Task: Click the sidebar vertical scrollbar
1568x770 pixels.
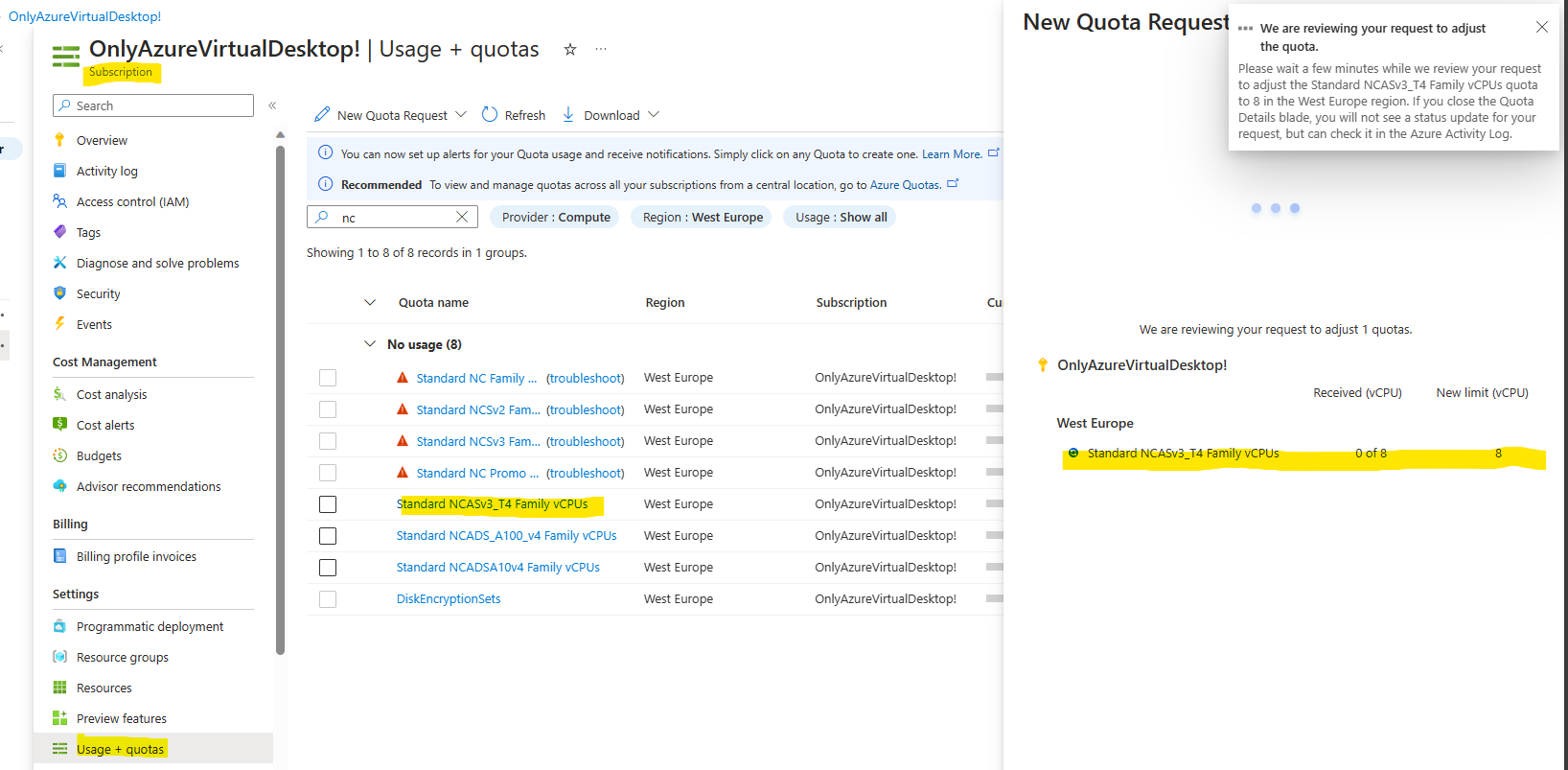Action: pyautogui.click(x=280, y=398)
